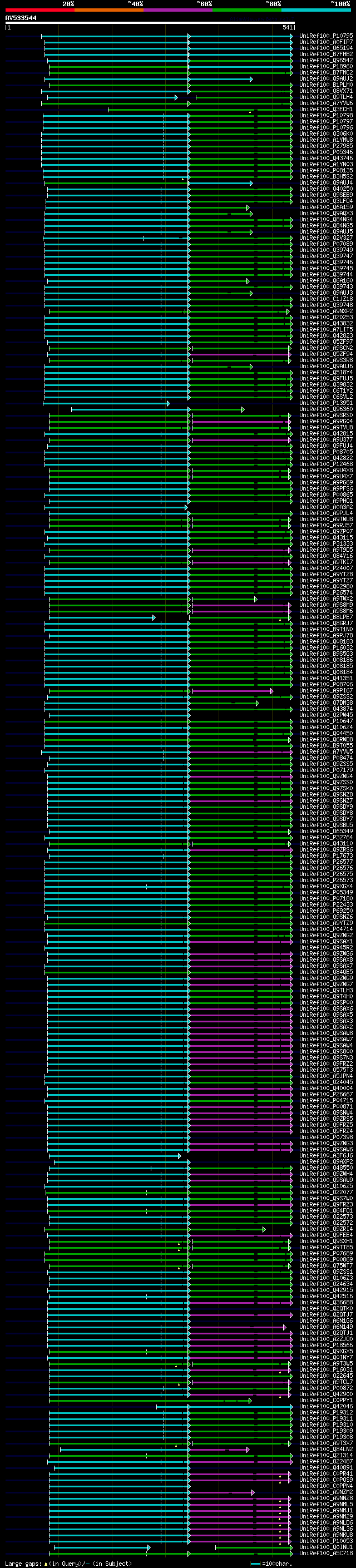Select the UniRef100_B7FMC2 label
This screenshot has width=356, height=1568.
(x=326, y=72)
